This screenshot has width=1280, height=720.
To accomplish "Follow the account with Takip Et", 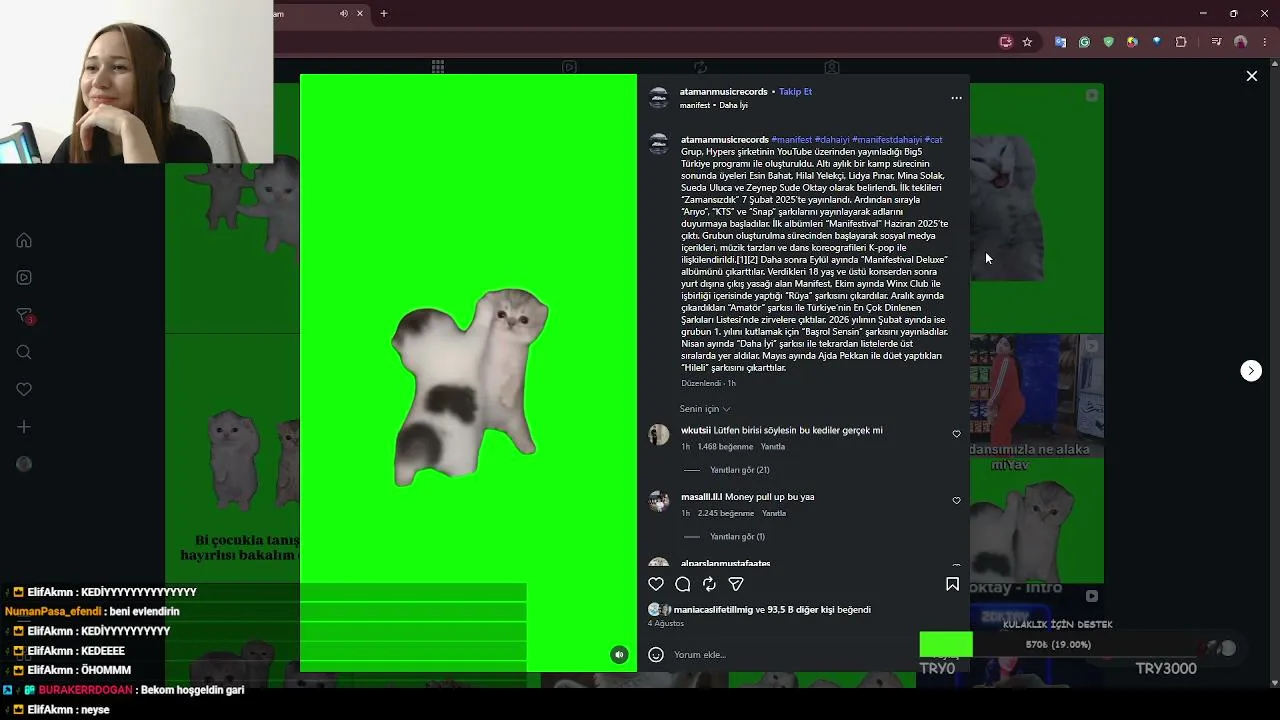I will coord(795,92).
